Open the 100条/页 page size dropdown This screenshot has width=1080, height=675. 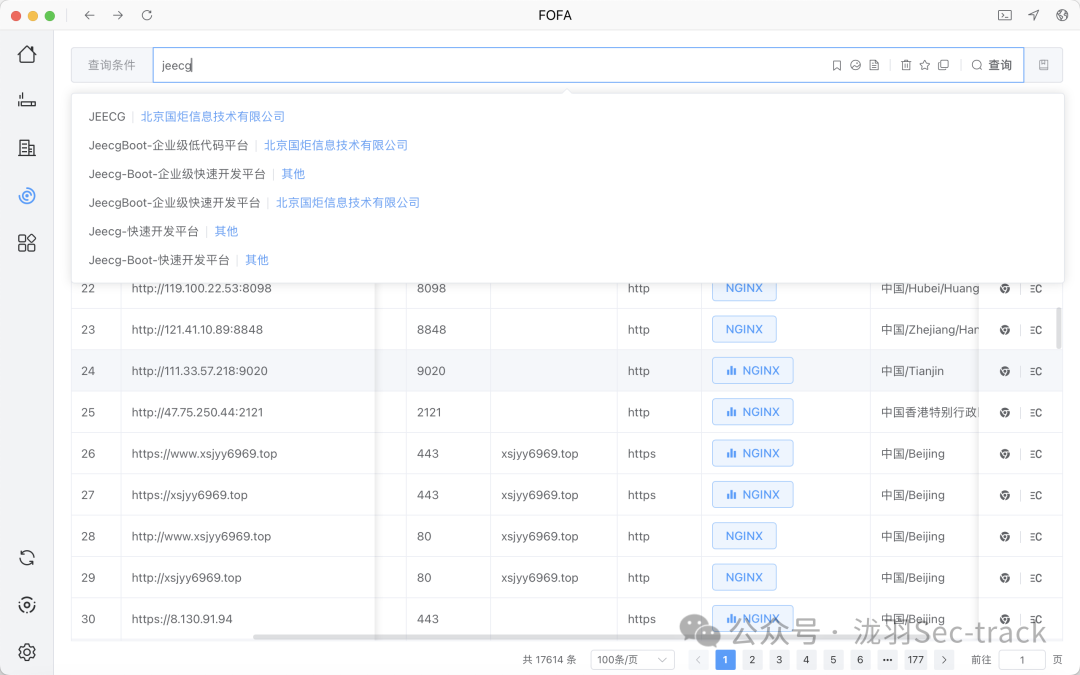click(632, 660)
